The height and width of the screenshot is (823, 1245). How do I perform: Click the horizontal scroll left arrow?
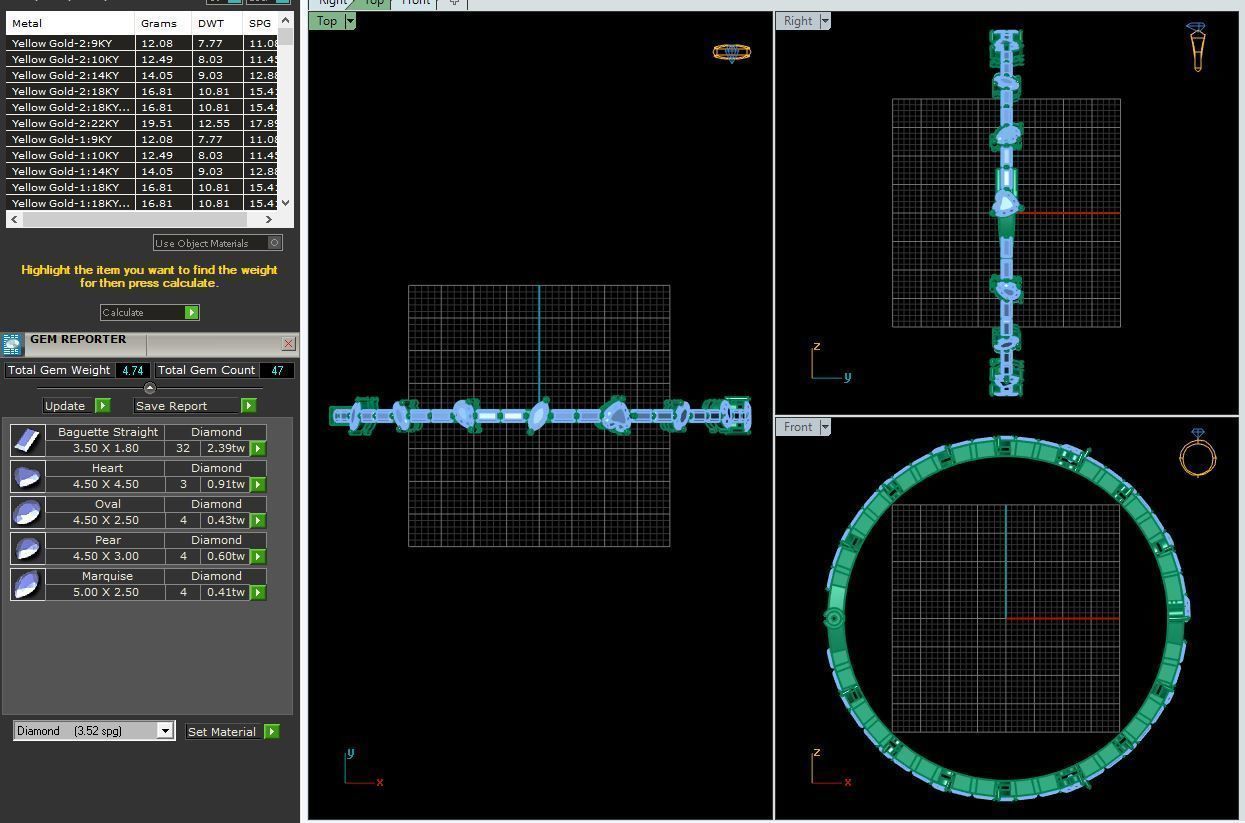[13, 219]
